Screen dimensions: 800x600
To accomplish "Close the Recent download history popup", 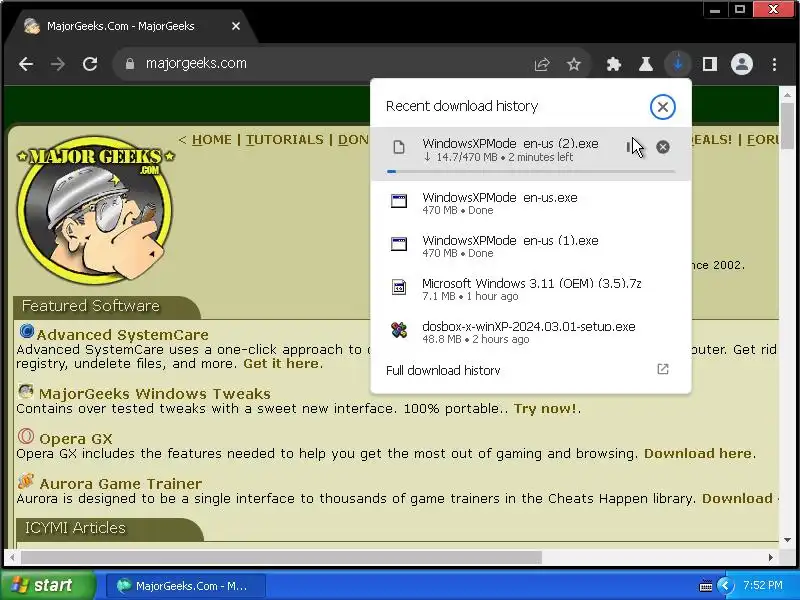I will click(663, 107).
